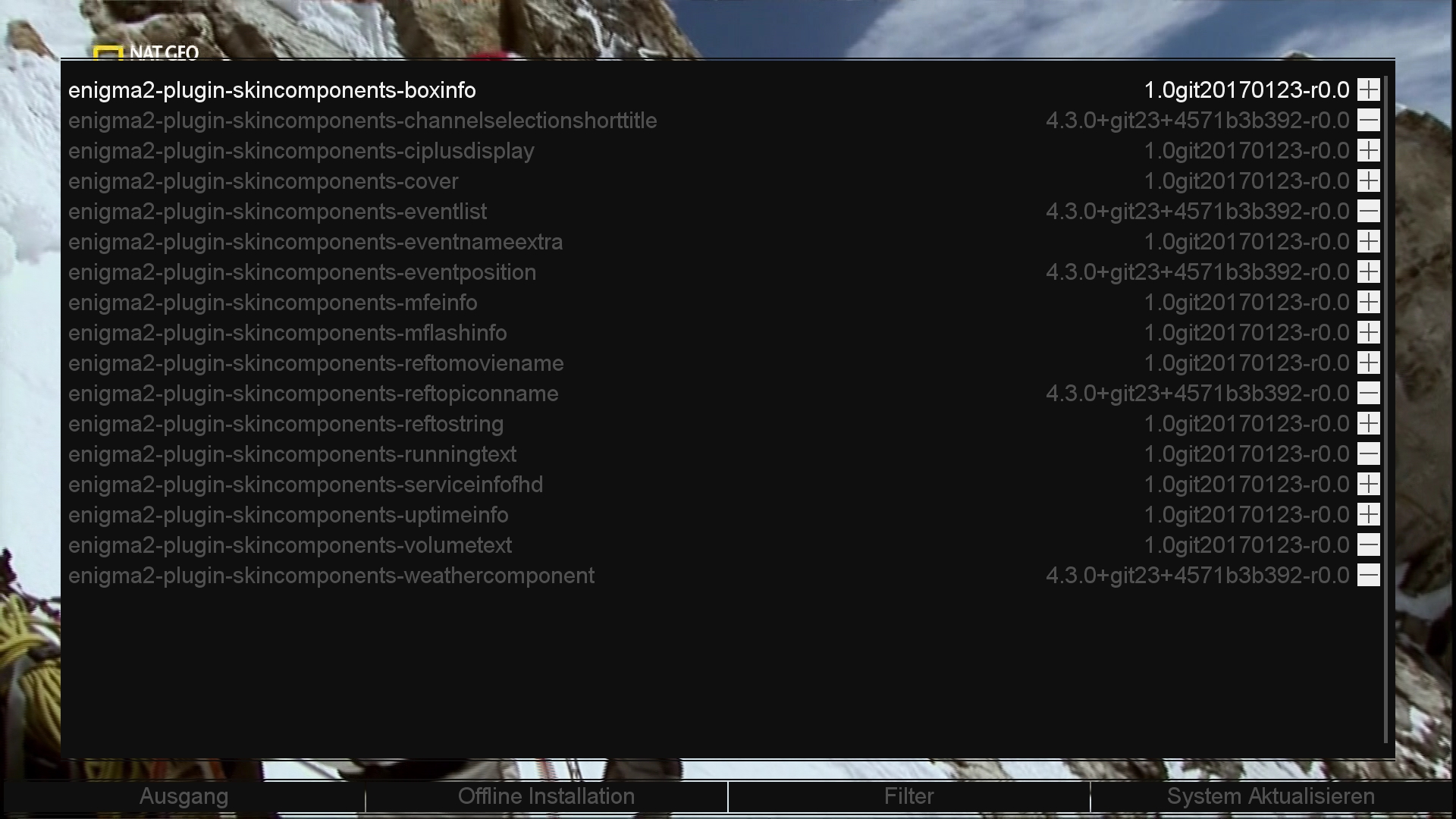The height and width of the screenshot is (819, 1456).
Task: Click minus icon for channelselectionshorttitle package
Action: (1368, 121)
